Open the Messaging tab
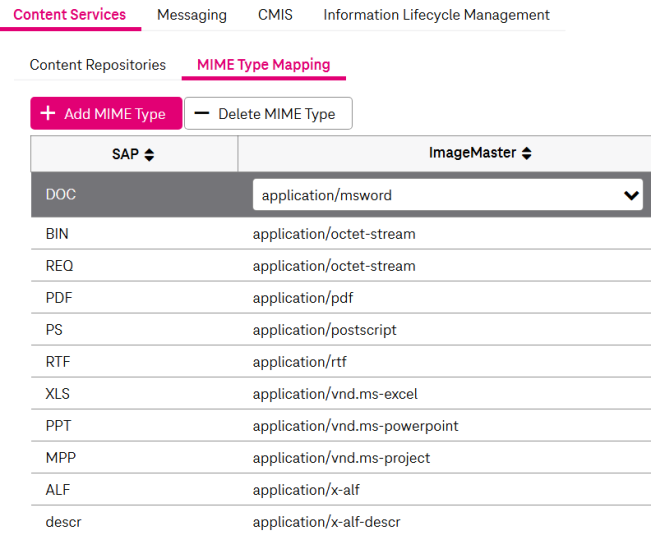This screenshot has height=535, width=651. click(192, 15)
